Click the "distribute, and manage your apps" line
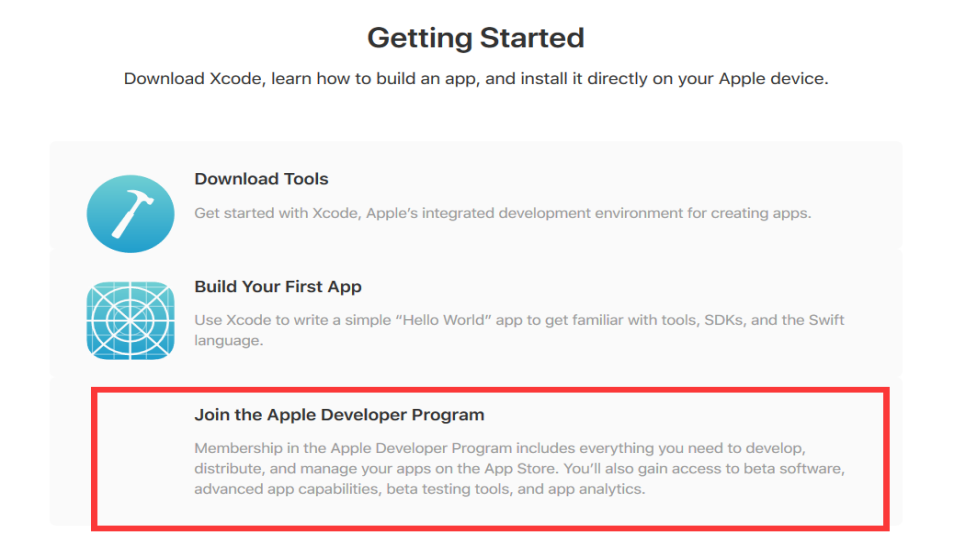The width and height of the screenshot is (954, 555). 520,469
